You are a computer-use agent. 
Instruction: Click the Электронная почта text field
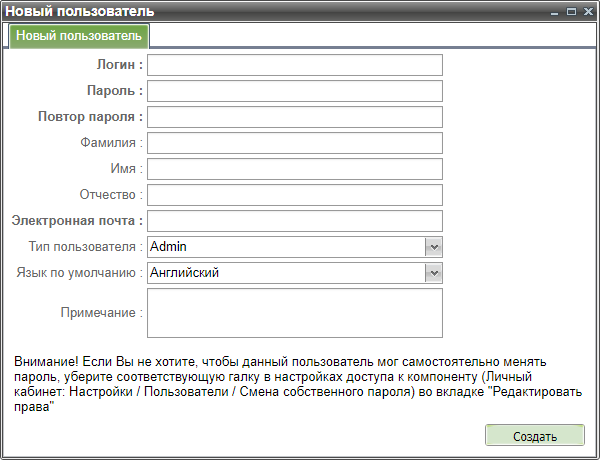(294, 221)
